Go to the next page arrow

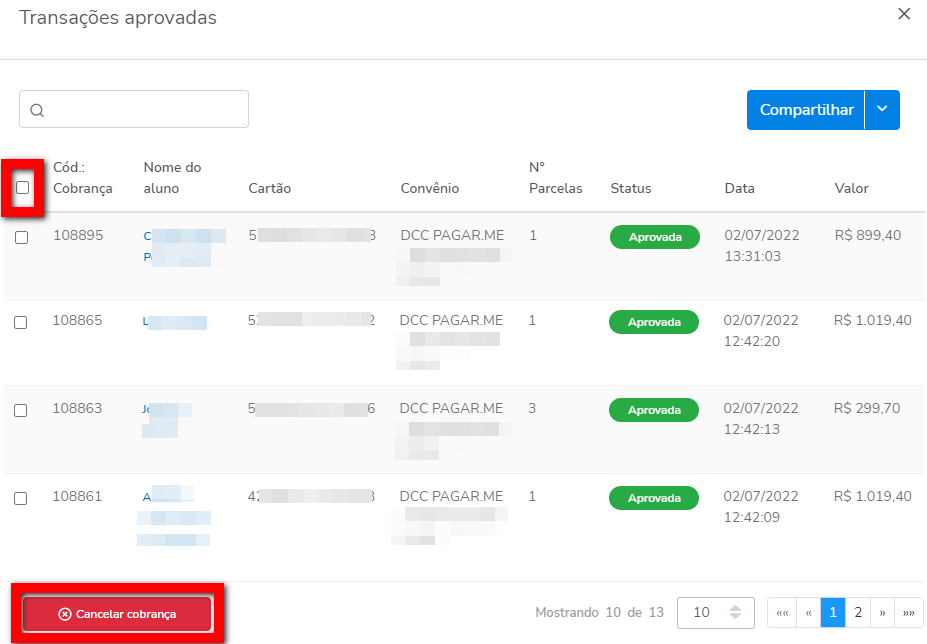883,612
